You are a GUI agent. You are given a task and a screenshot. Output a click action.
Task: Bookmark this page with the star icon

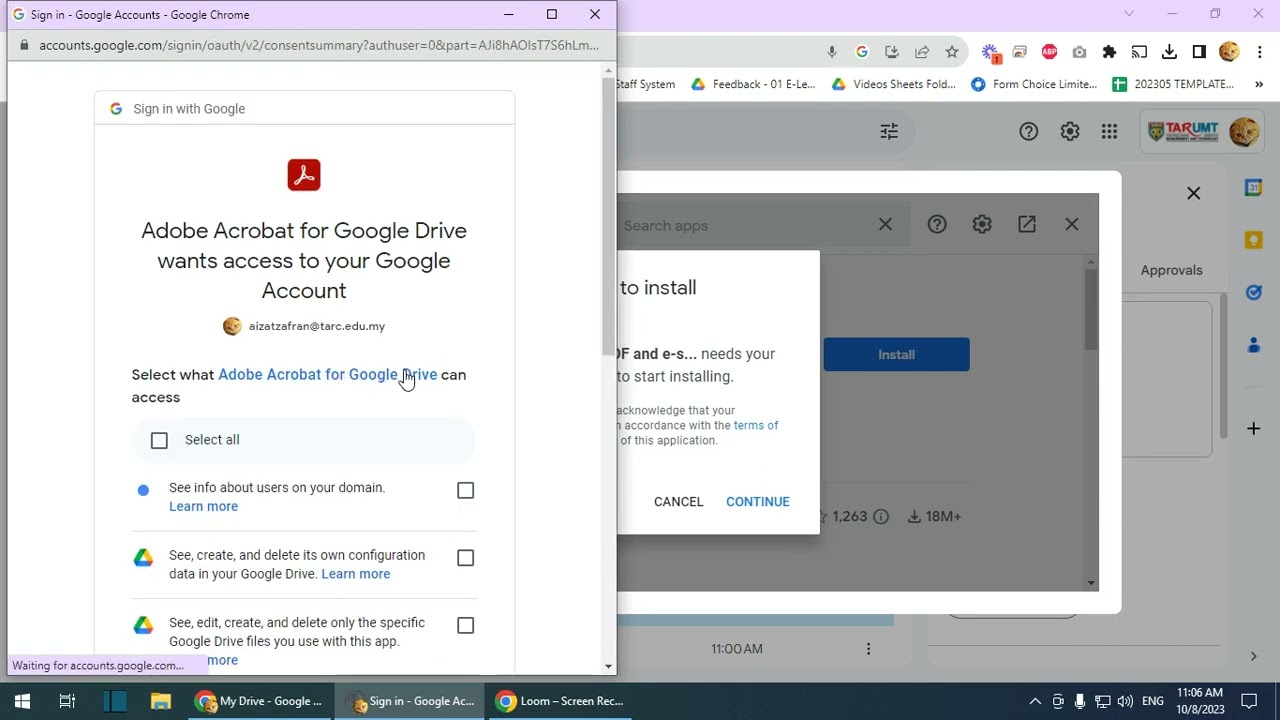coord(952,52)
